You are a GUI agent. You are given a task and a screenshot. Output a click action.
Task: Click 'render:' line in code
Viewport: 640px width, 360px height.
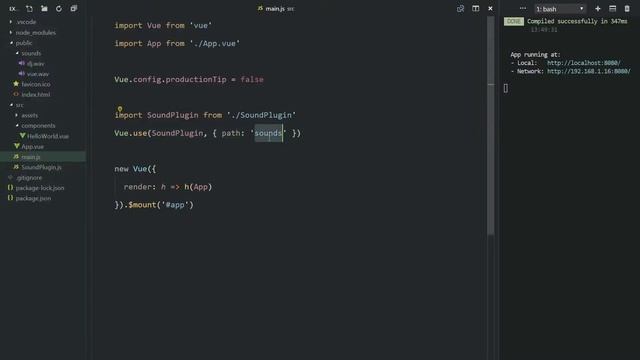point(168,187)
